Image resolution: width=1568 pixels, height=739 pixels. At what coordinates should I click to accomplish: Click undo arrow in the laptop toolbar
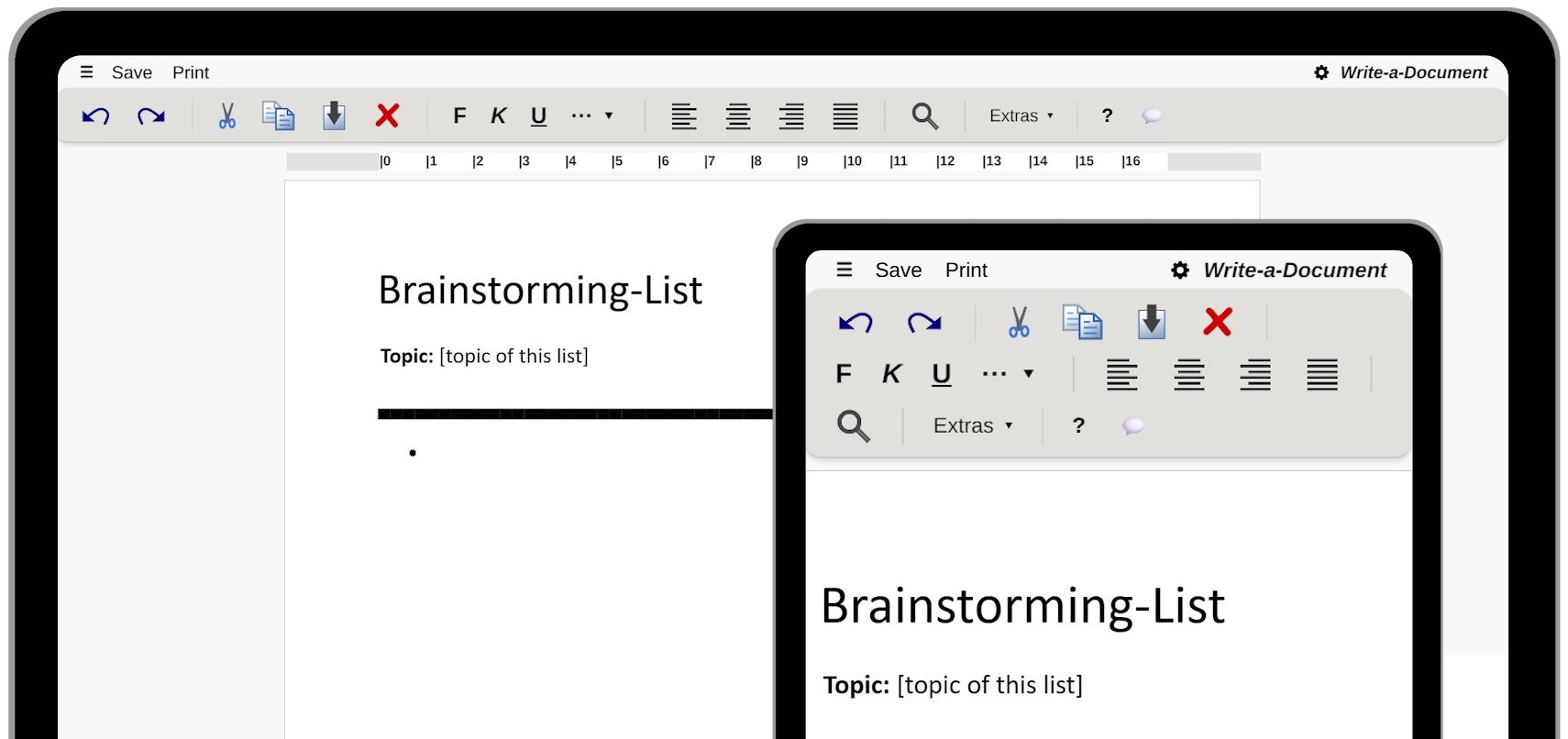click(x=96, y=116)
